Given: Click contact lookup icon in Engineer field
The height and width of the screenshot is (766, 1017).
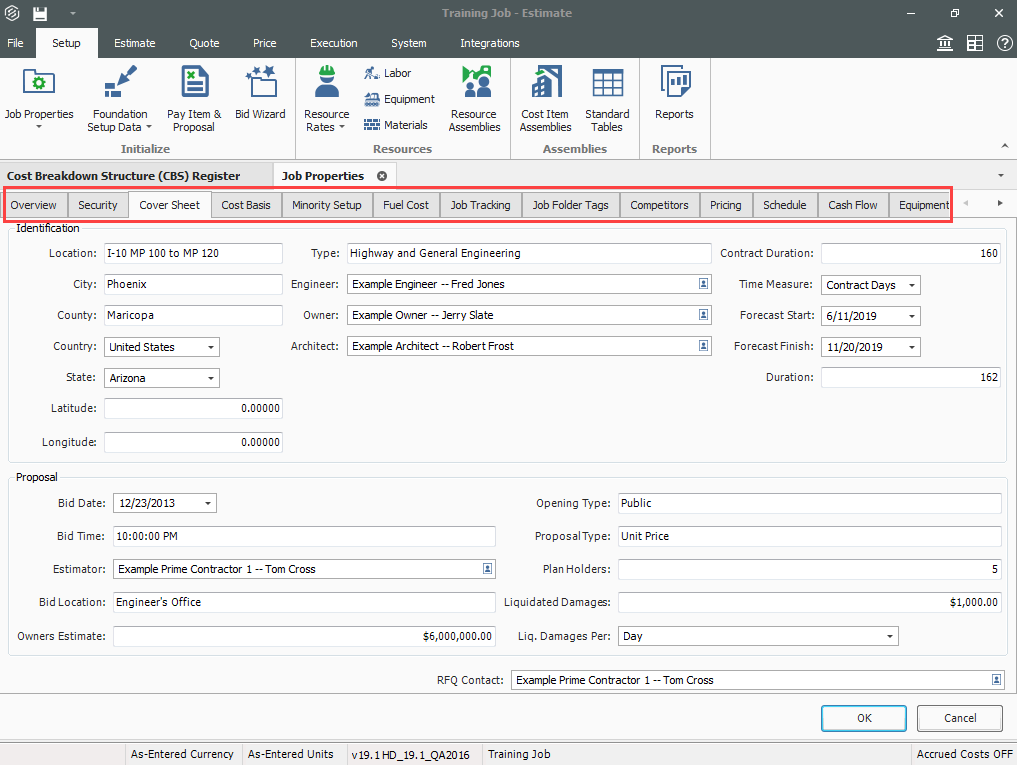Looking at the screenshot, I should point(703,285).
